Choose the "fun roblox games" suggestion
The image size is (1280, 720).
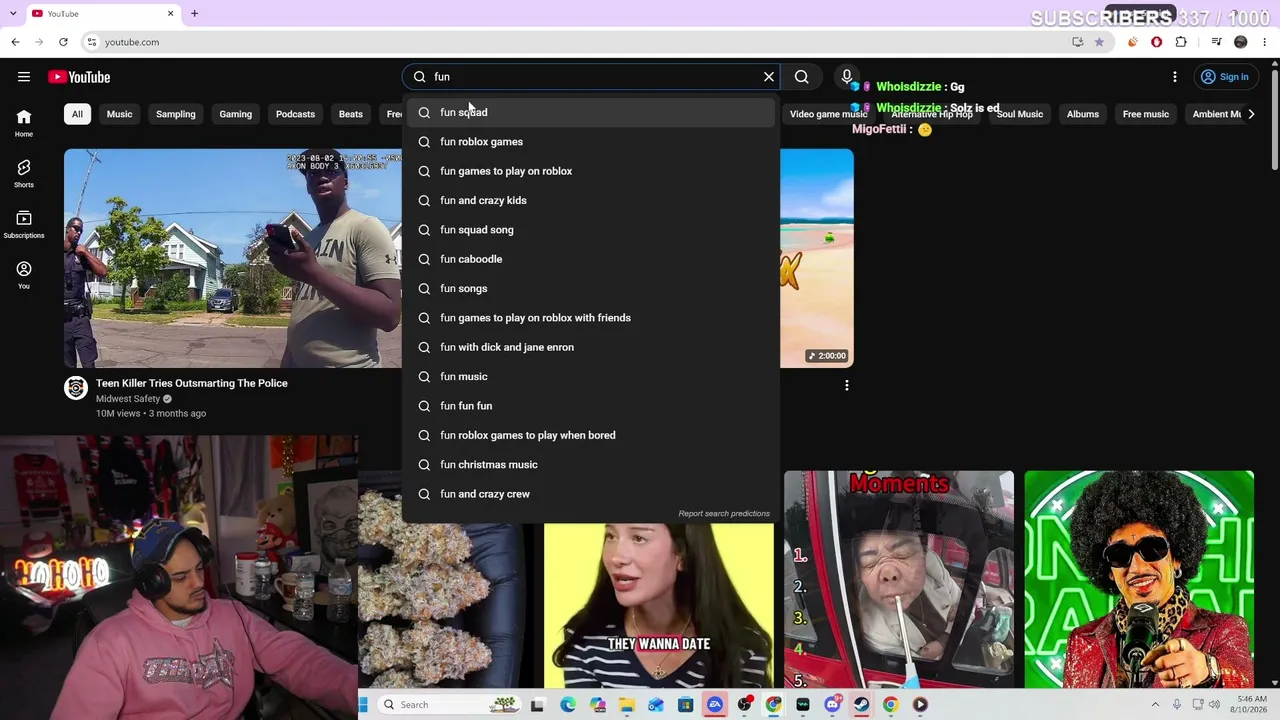coord(591,142)
